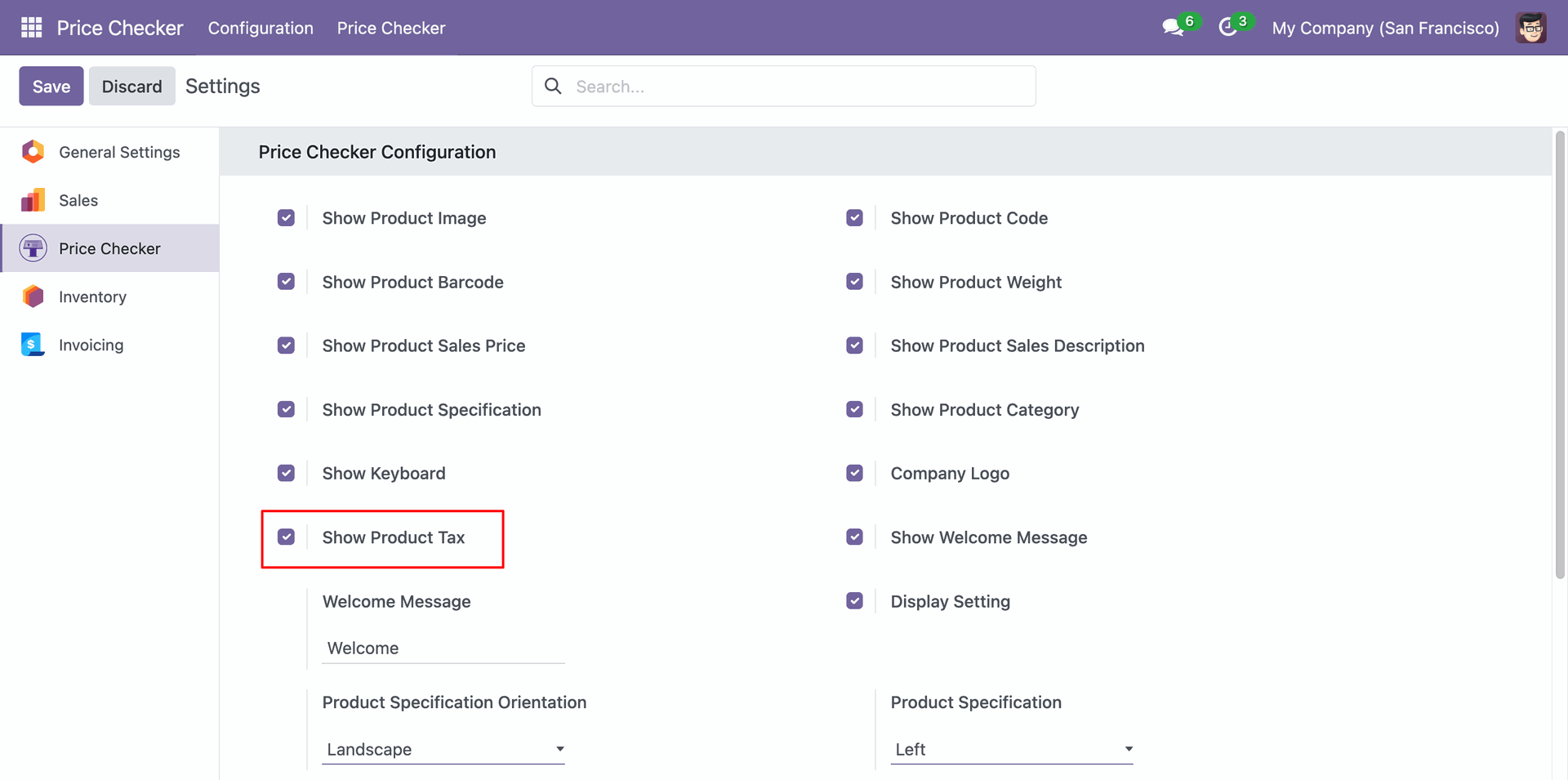This screenshot has width=1568, height=780.
Task: Click the Discard button
Action: click(131, 87)
